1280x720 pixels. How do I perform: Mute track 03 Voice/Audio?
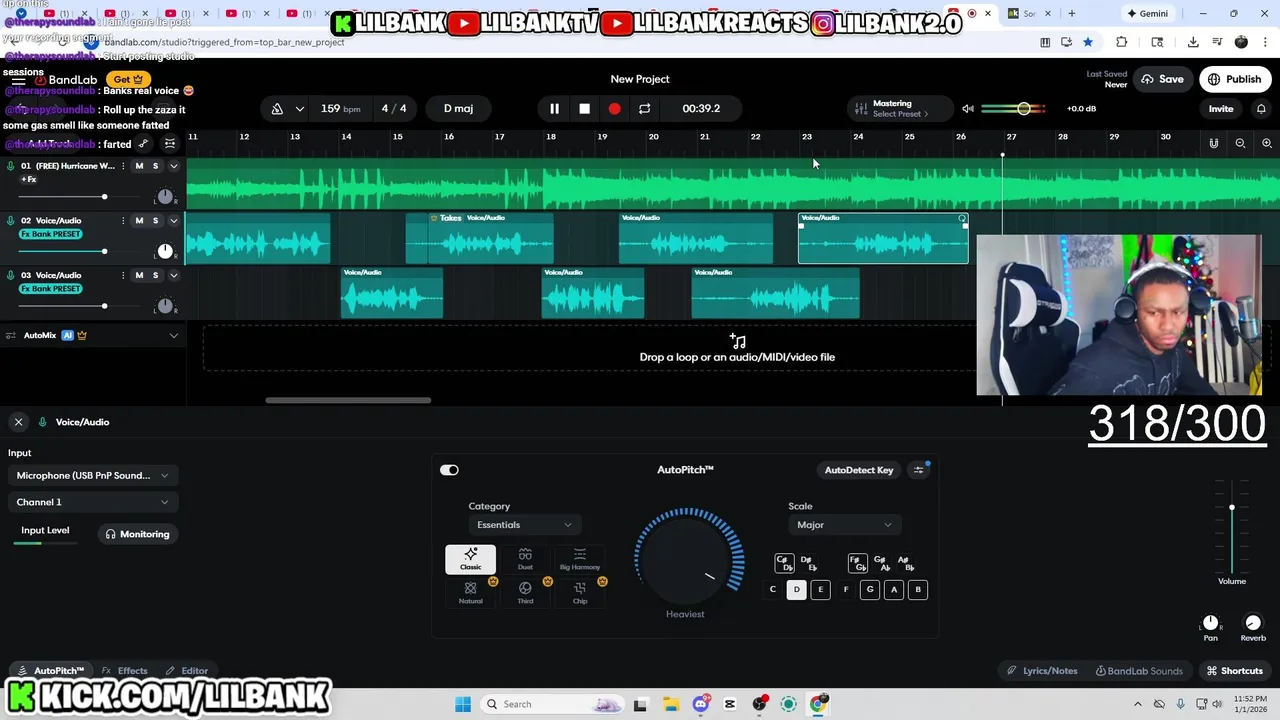pos(139,275)
